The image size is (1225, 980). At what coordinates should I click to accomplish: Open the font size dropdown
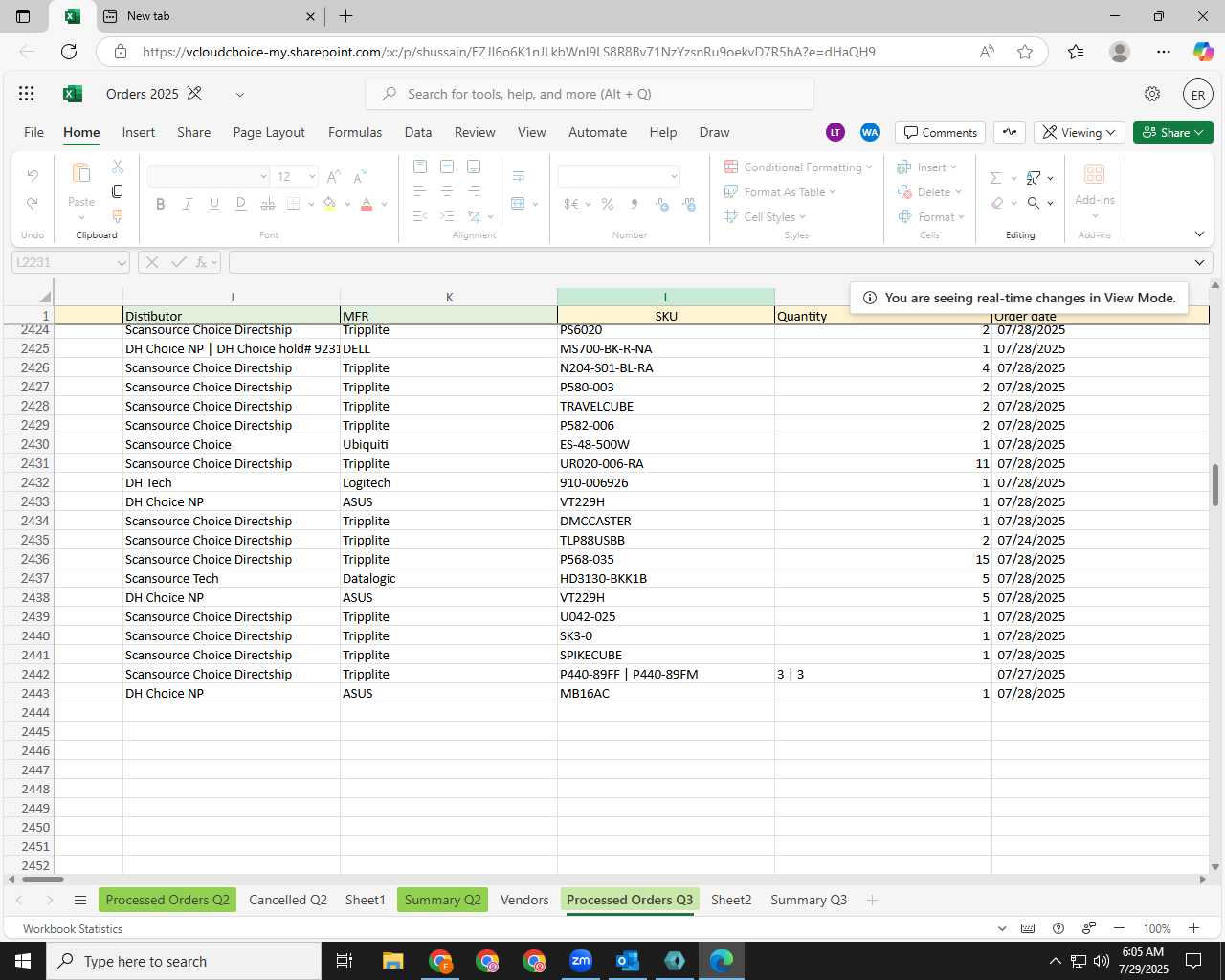coord(312,176)
